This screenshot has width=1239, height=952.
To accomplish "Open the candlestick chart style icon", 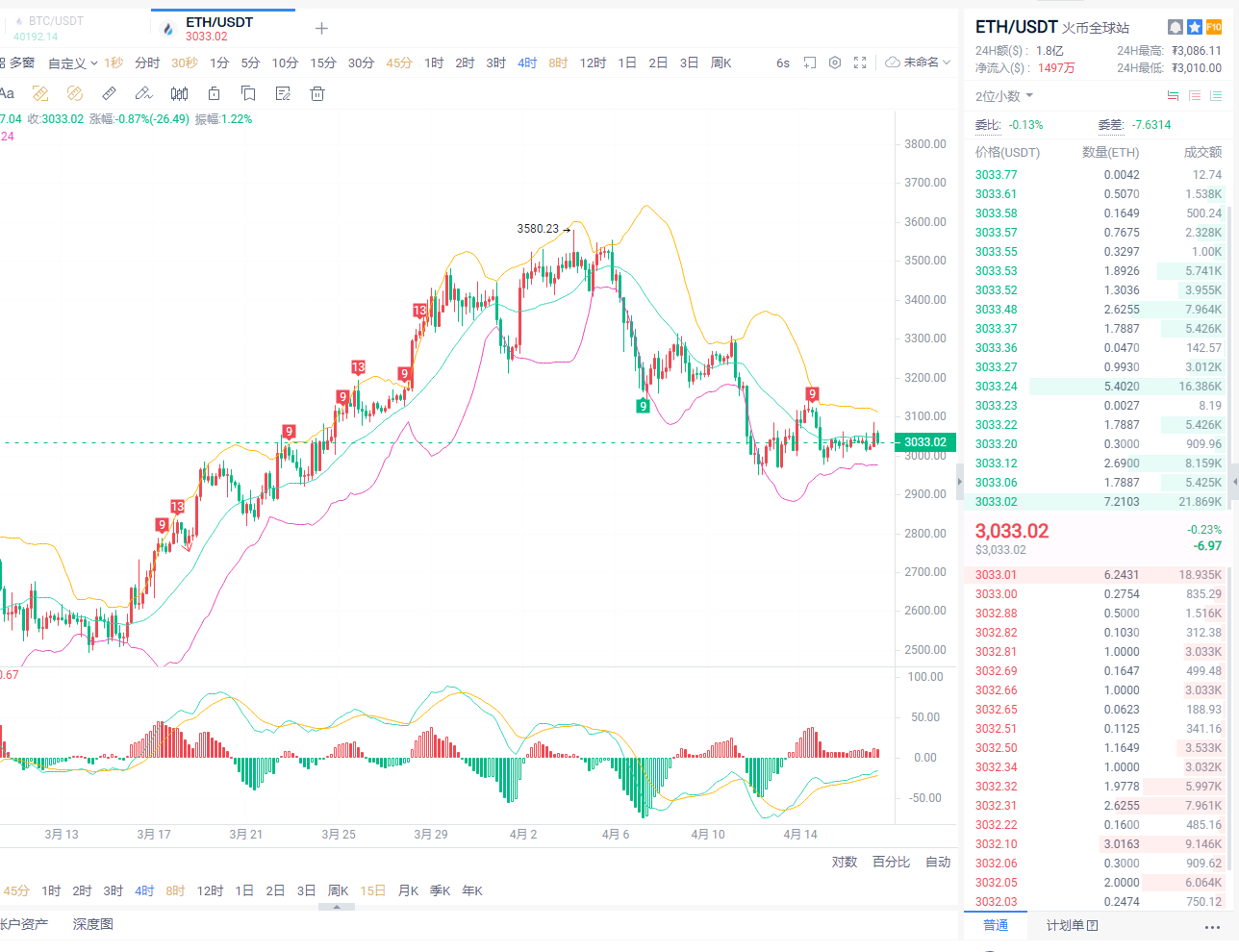I will [x=179, y=93].
